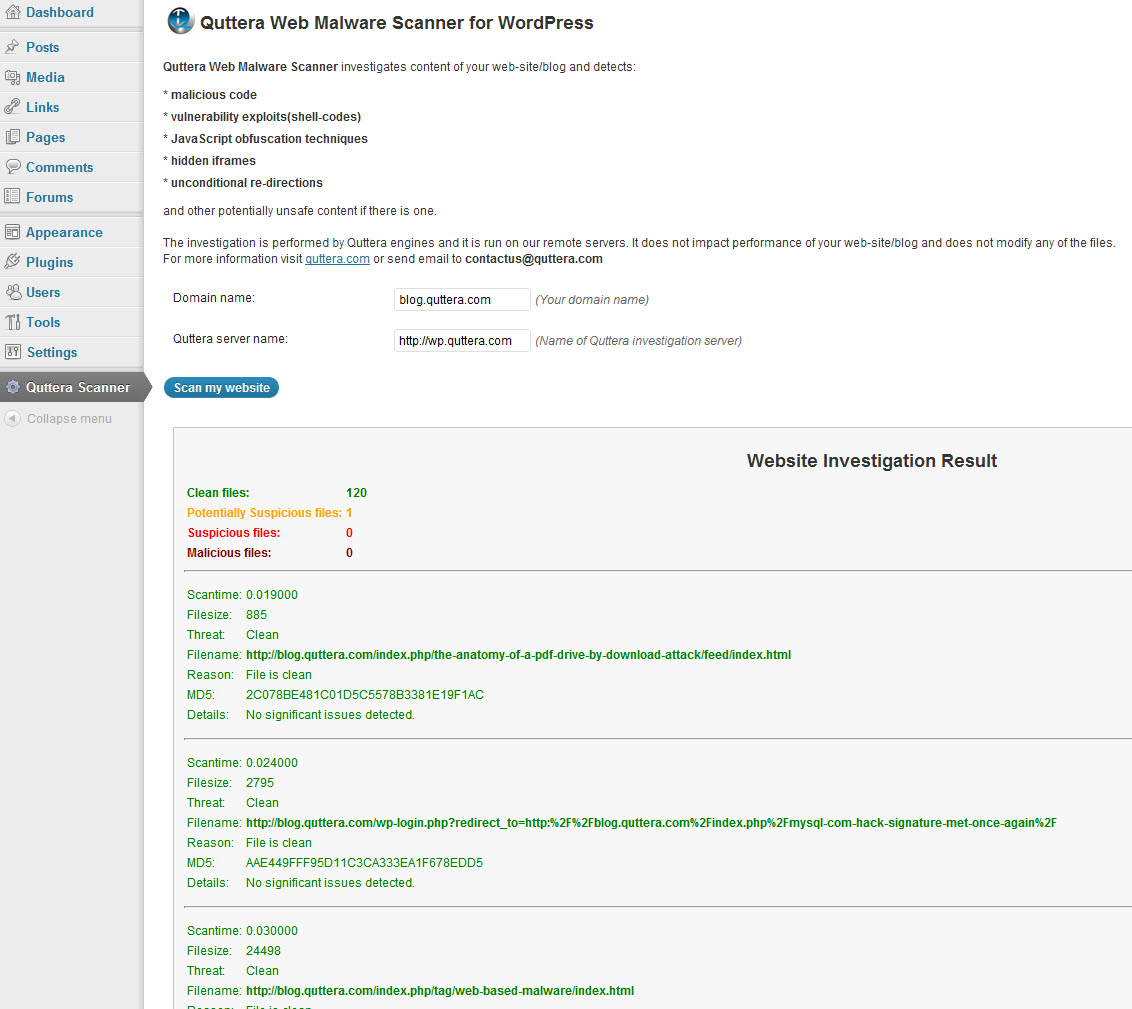
Task: Click MD5 value AAE449FFF95D11C3CA333EA1F678EDD5
Action: (x=365, y=863)
